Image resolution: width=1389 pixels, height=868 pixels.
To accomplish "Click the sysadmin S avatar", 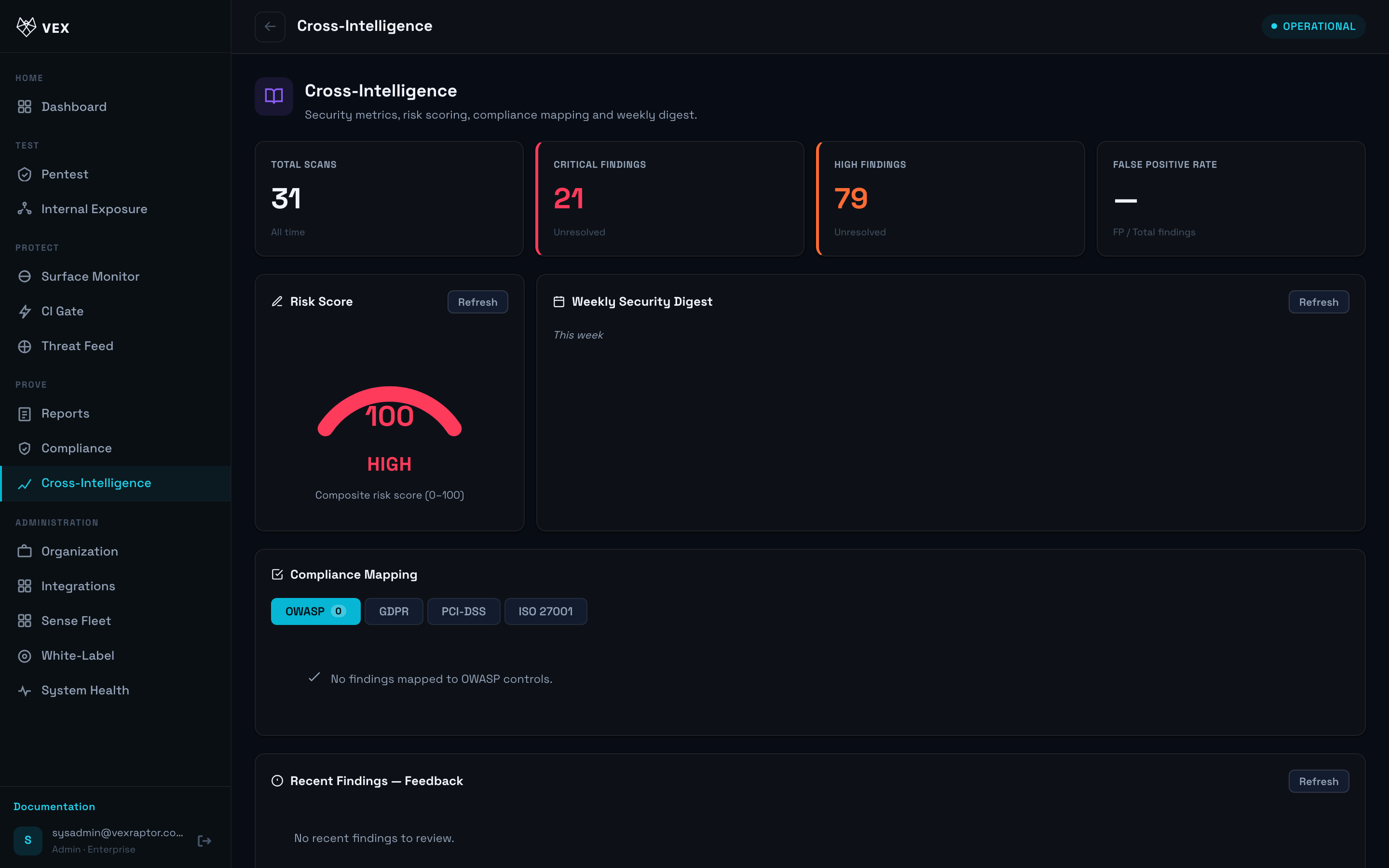I will (28, 841).
